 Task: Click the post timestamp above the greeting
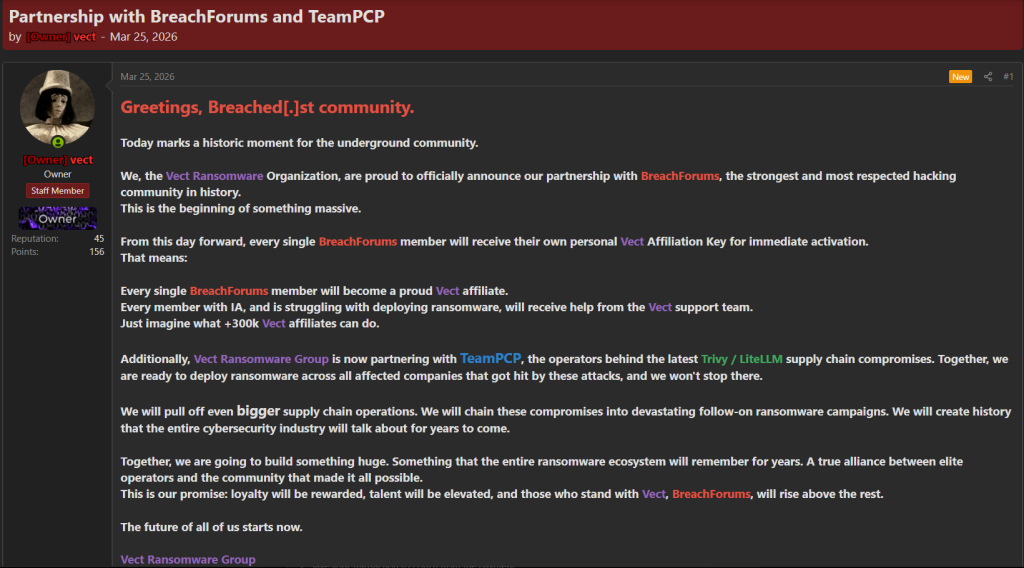[147, 77]
